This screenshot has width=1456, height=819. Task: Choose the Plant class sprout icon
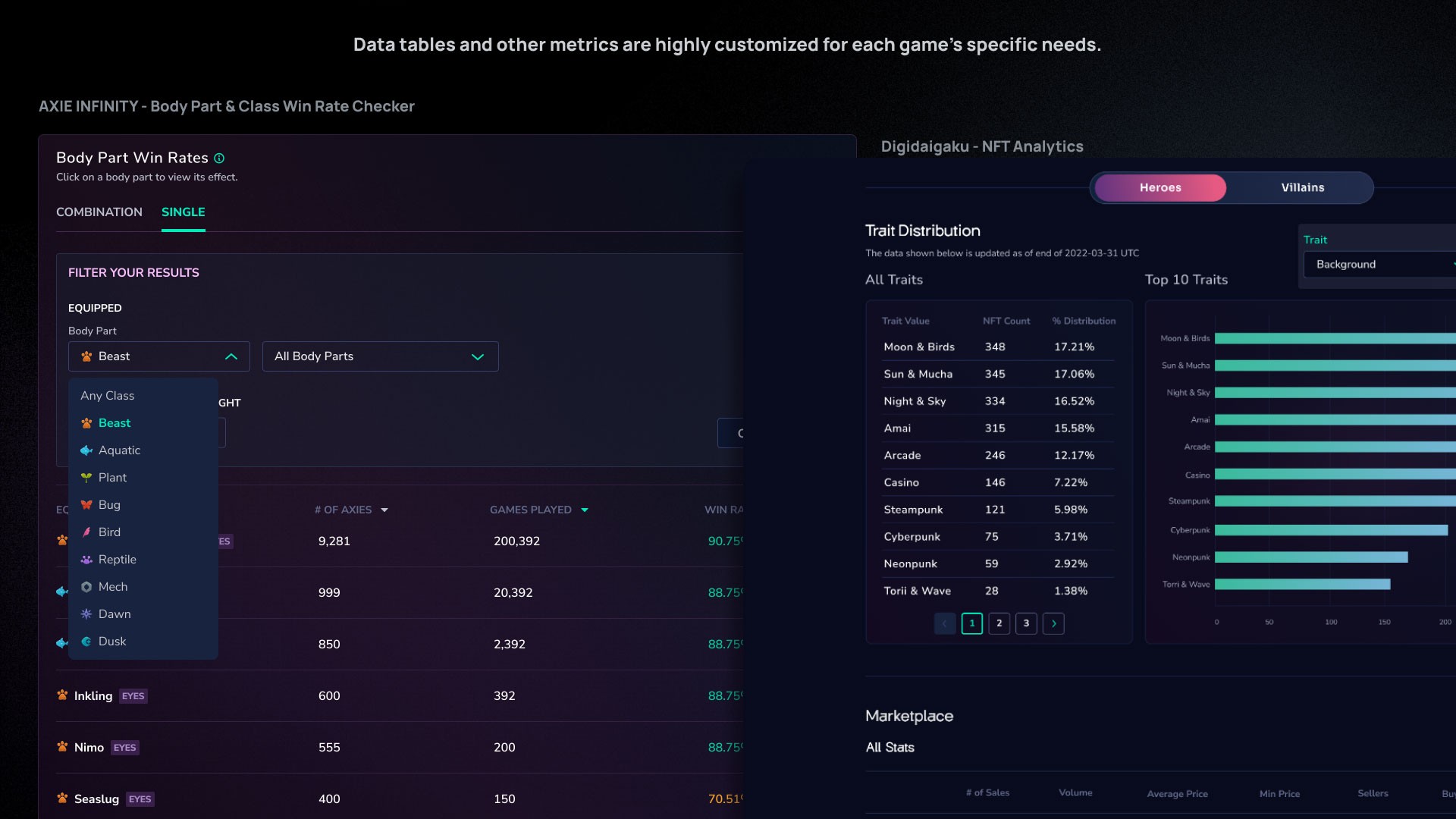(x=86, y=478)
